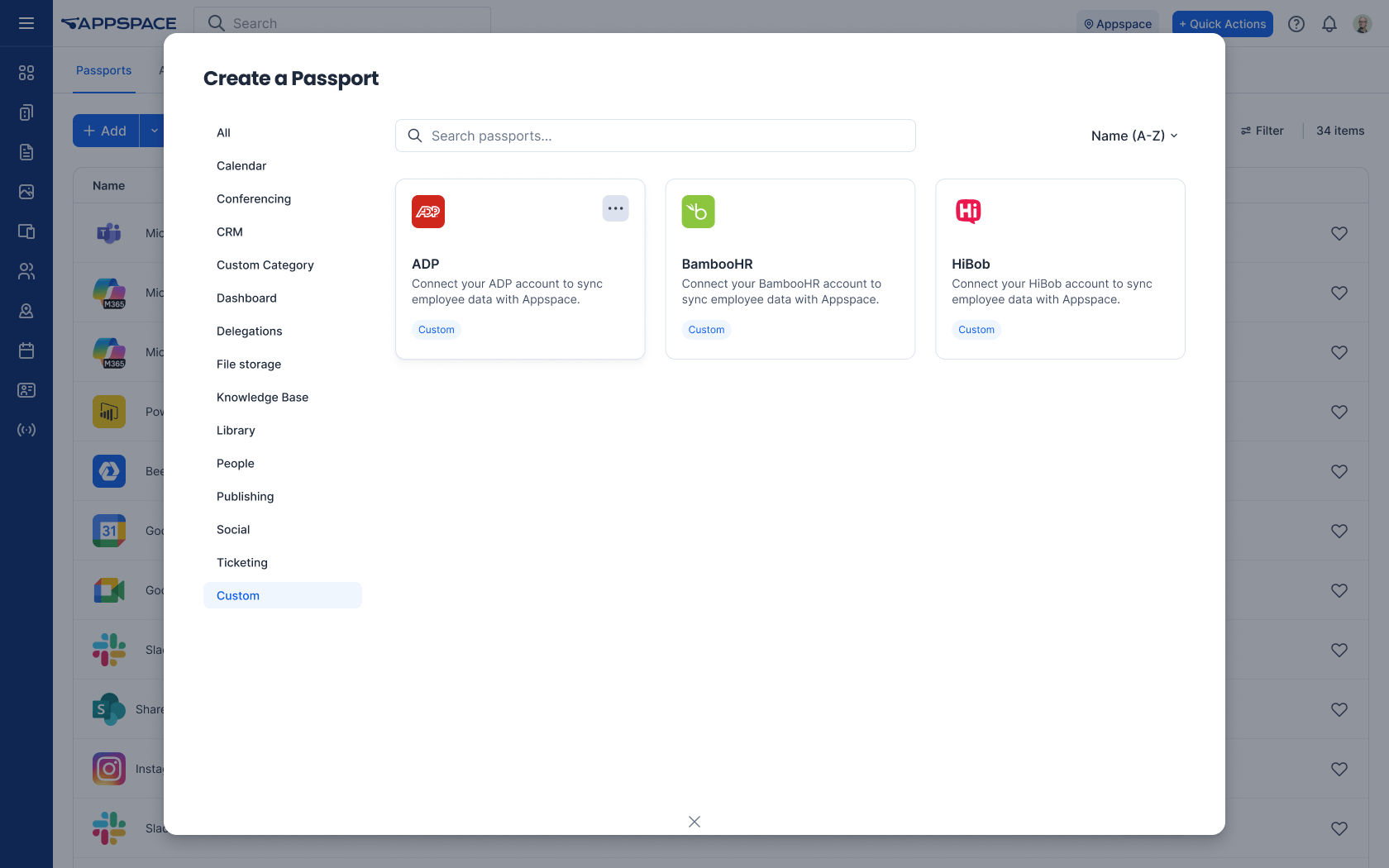Expand the Add button dropdown arrow

click(x=154, y=131)
